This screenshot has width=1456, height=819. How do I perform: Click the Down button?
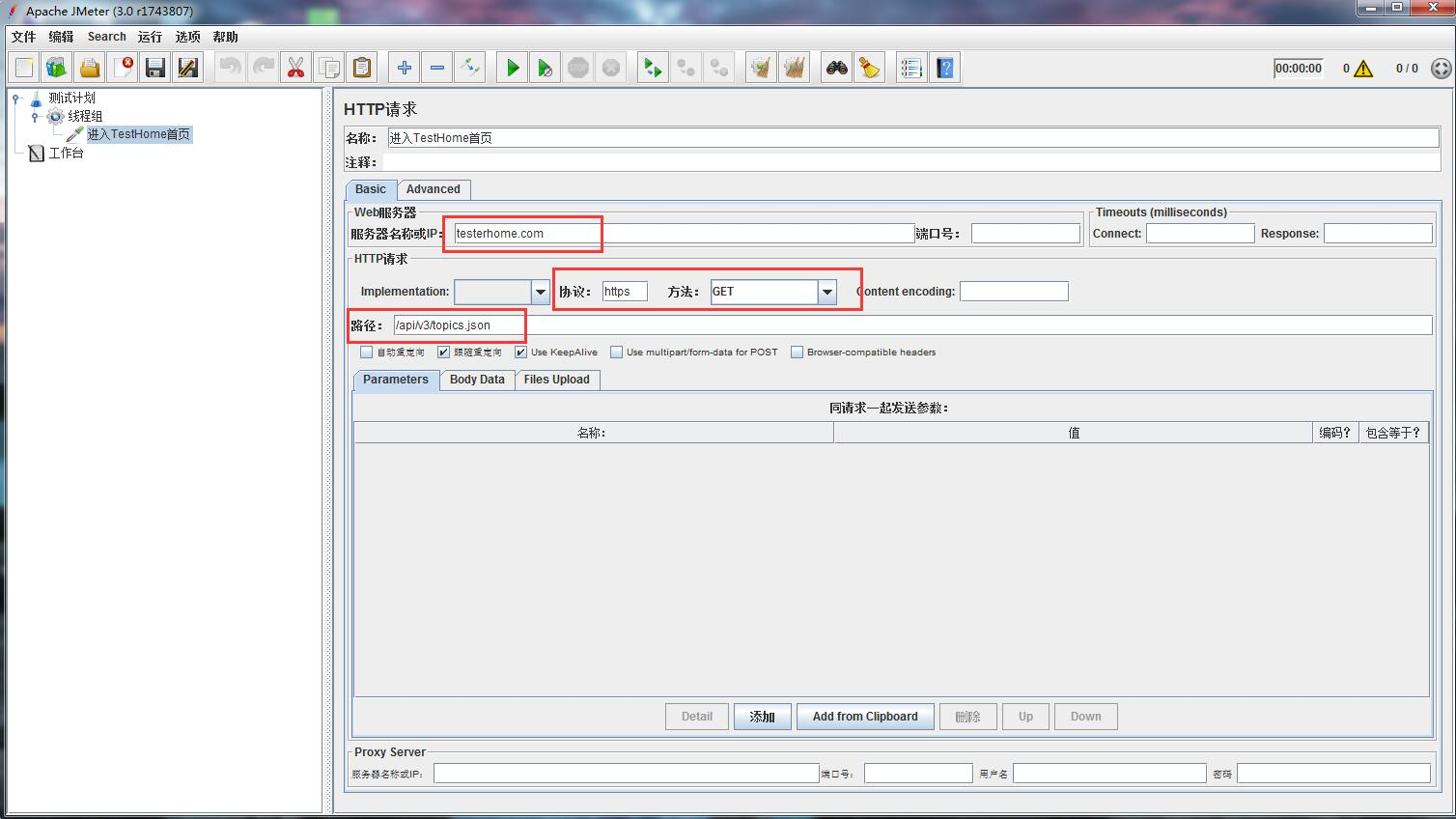point(1086,717)
